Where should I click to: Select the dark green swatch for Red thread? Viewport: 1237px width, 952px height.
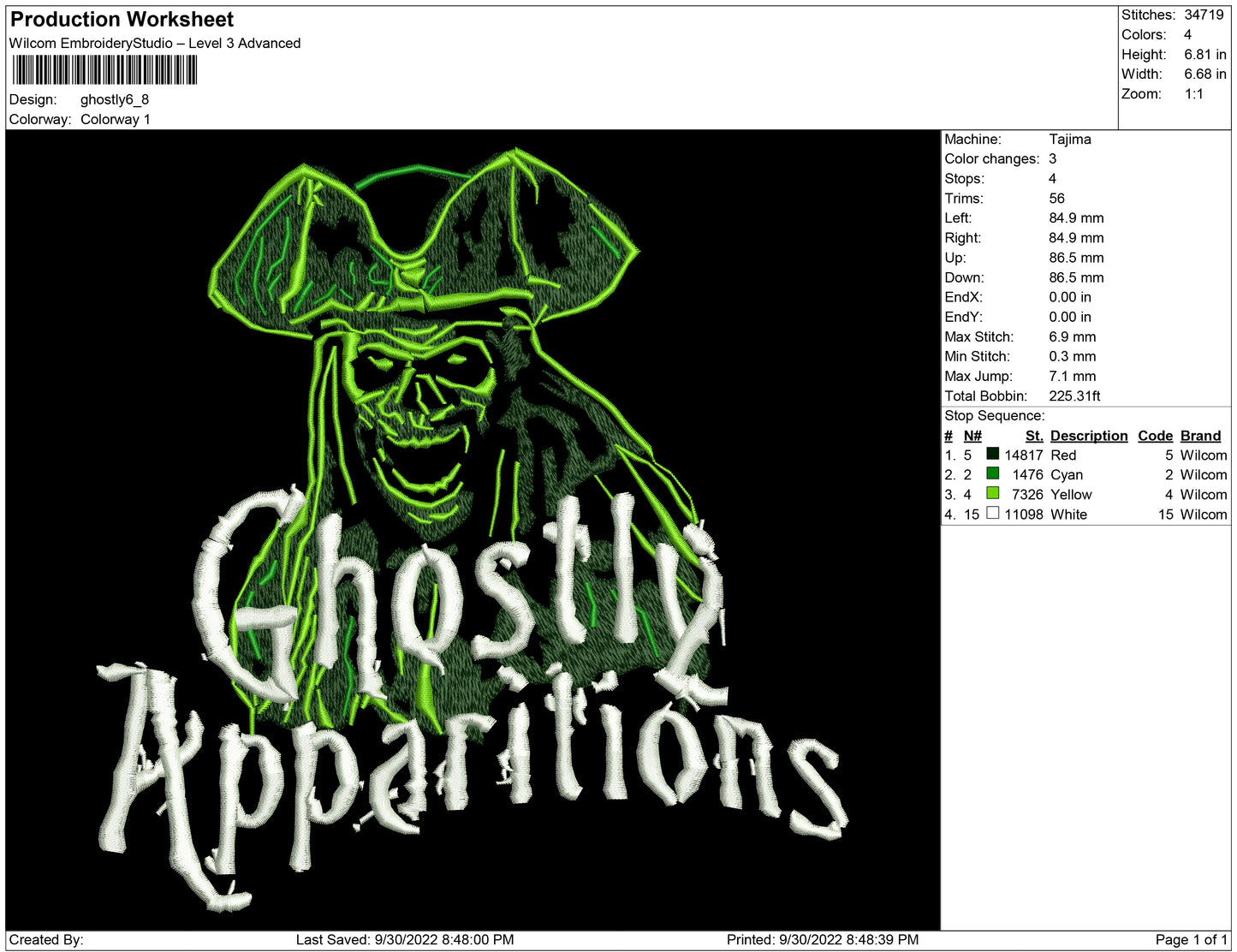tap(992, 454)
